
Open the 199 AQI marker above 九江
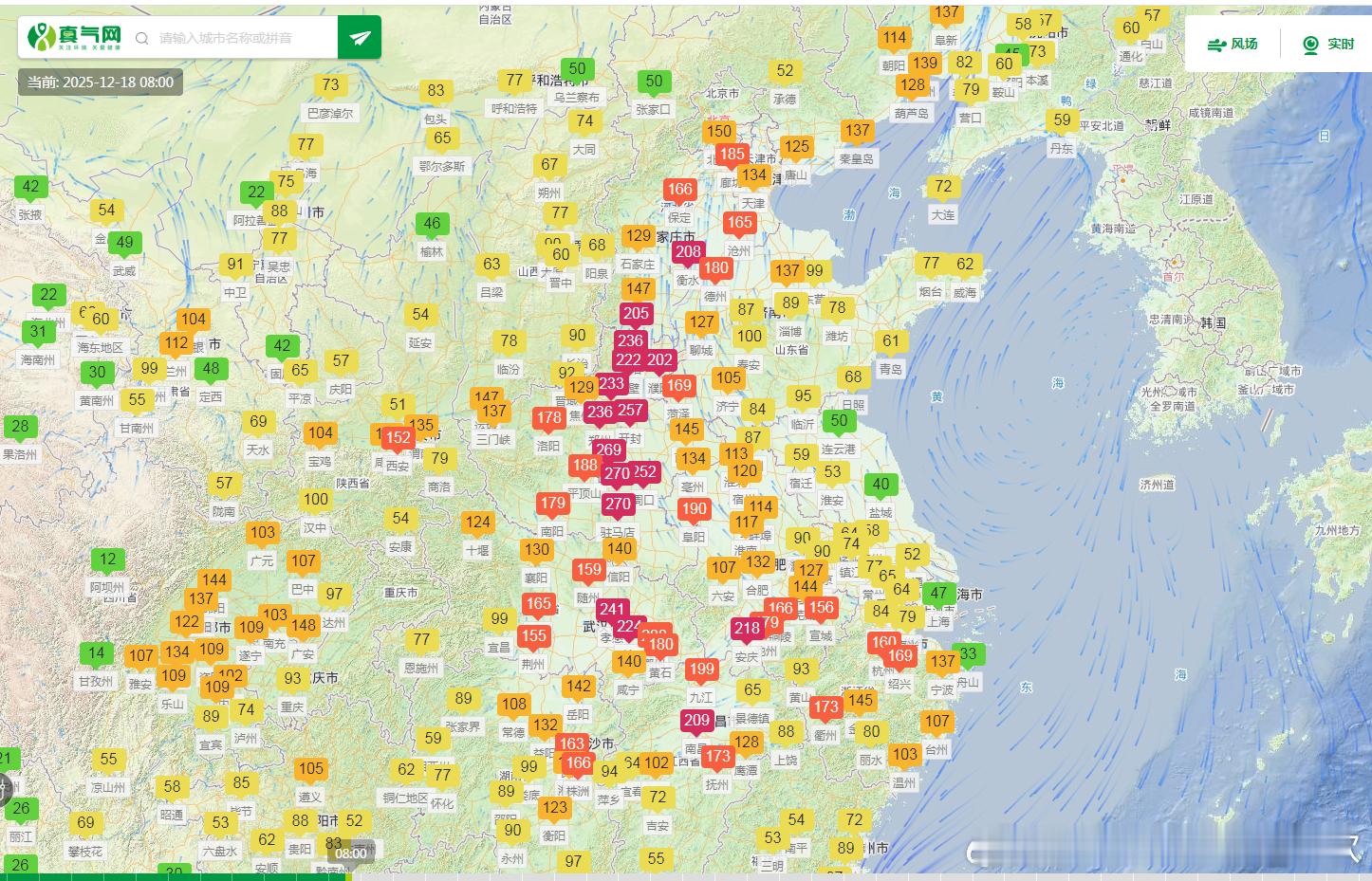pos(701,670)
